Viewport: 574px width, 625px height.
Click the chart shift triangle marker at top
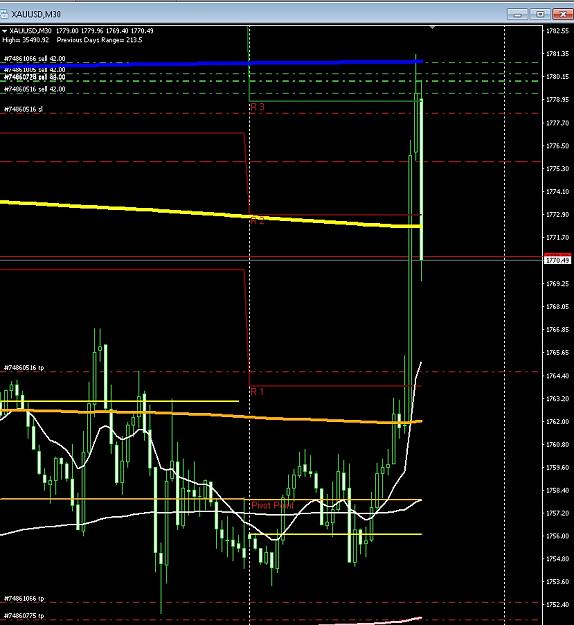tap(432, 28)
